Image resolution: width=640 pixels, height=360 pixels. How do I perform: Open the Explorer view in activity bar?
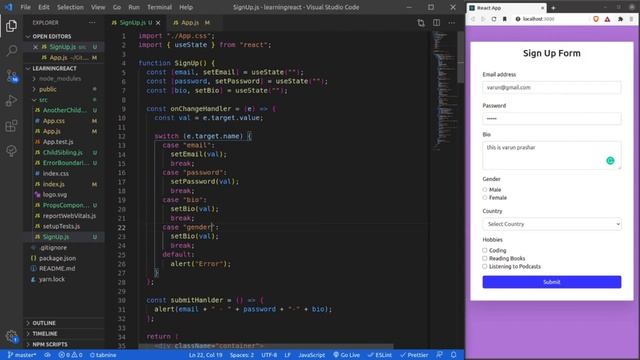click(11, 26)
